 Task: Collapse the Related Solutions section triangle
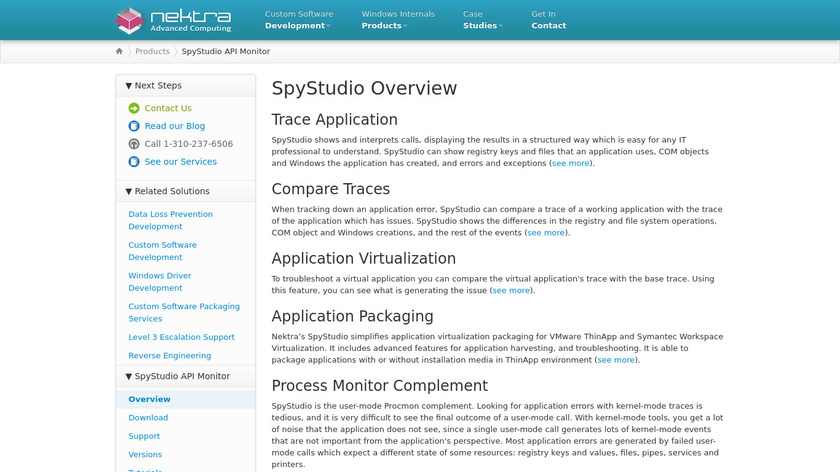tap(129, 191)
